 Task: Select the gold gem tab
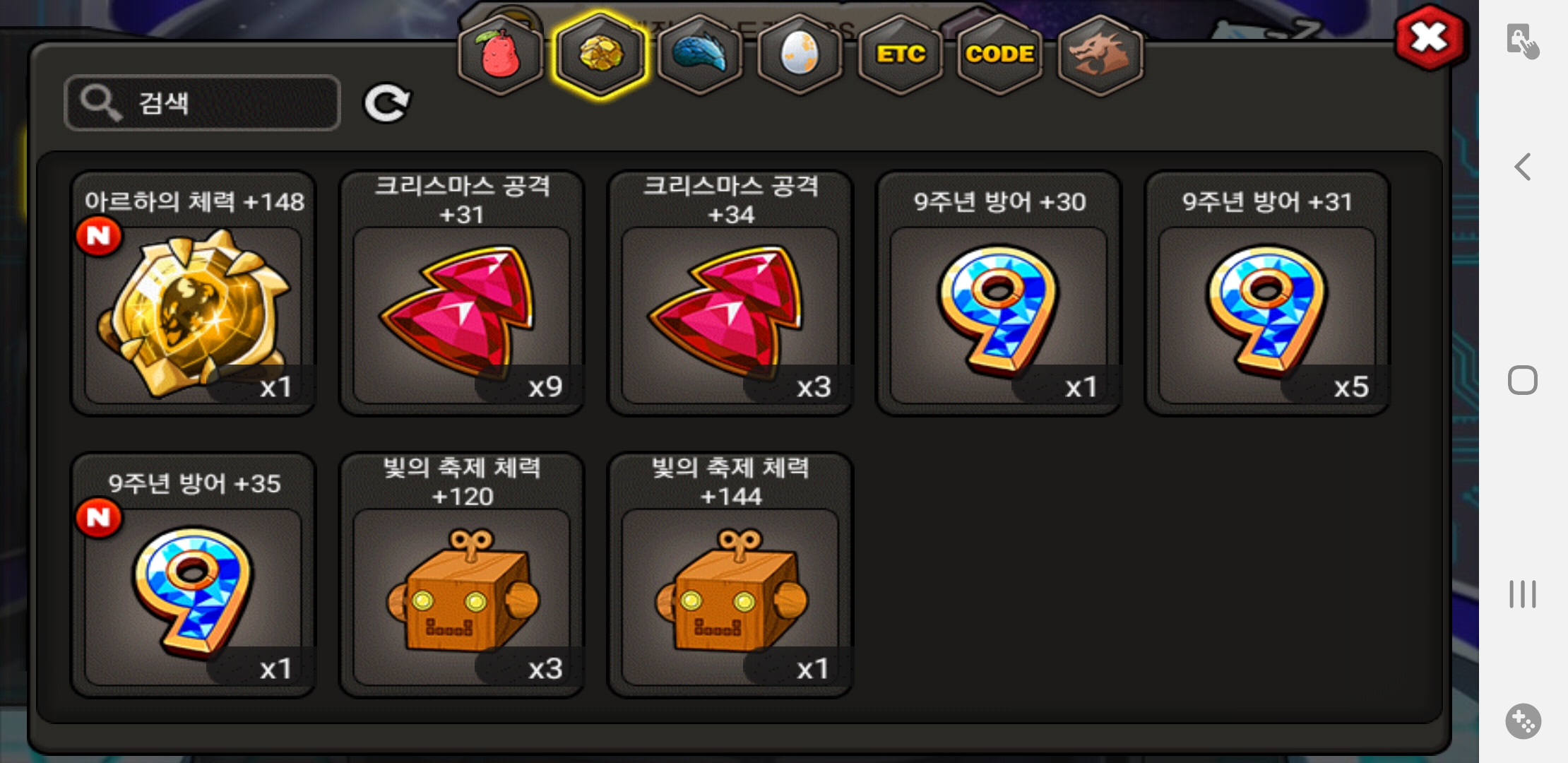click(600, 54)
